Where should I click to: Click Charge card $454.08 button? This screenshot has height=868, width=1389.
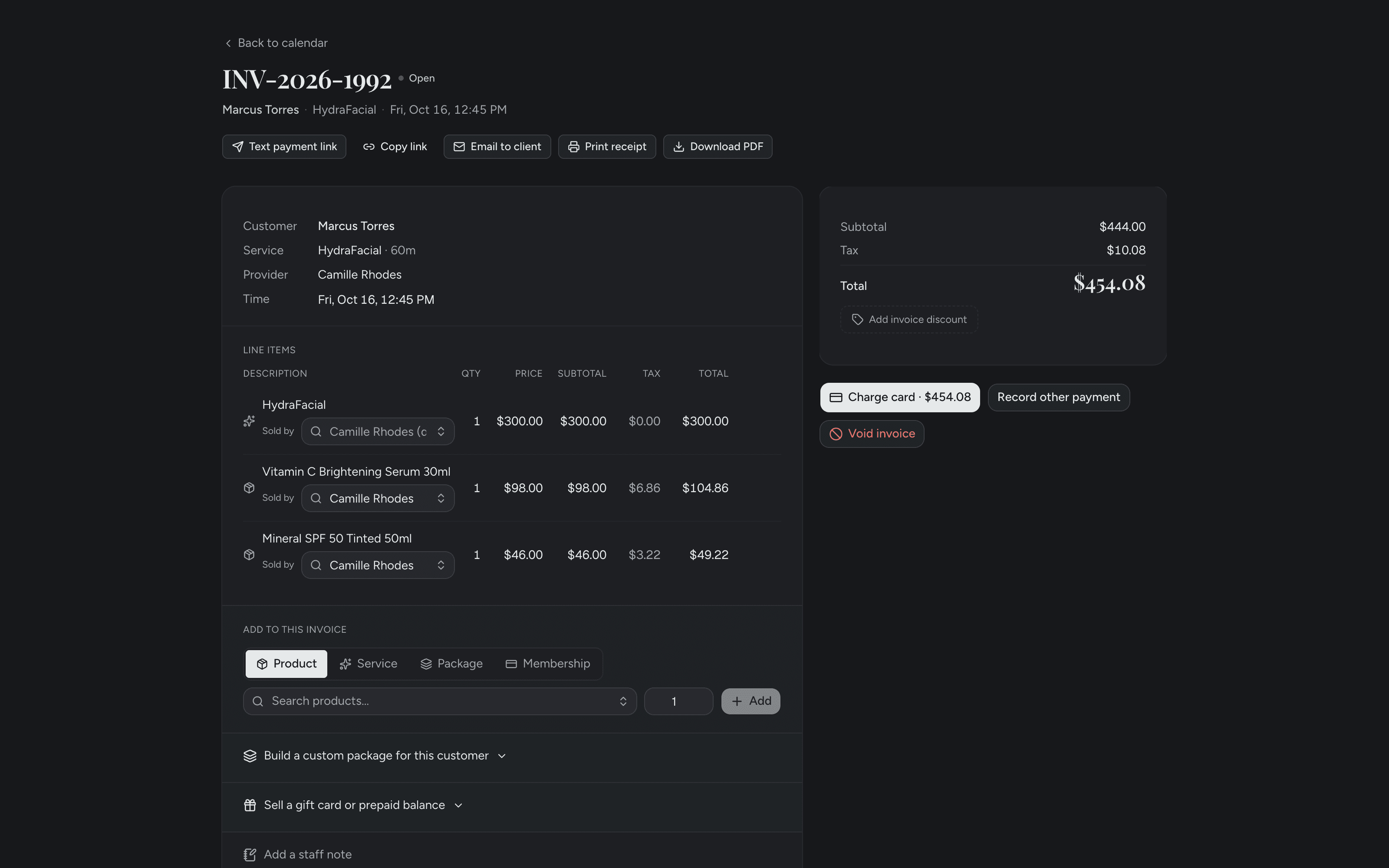point(900,398)
